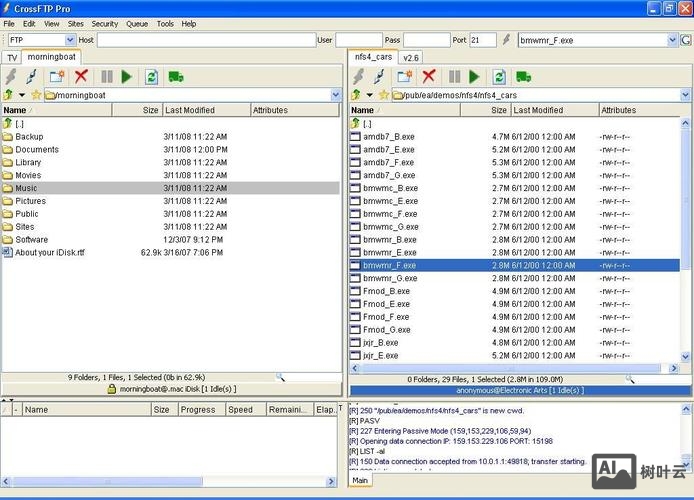Click the Host input field
The image size is (694, 500).
[x=205, y=40]
